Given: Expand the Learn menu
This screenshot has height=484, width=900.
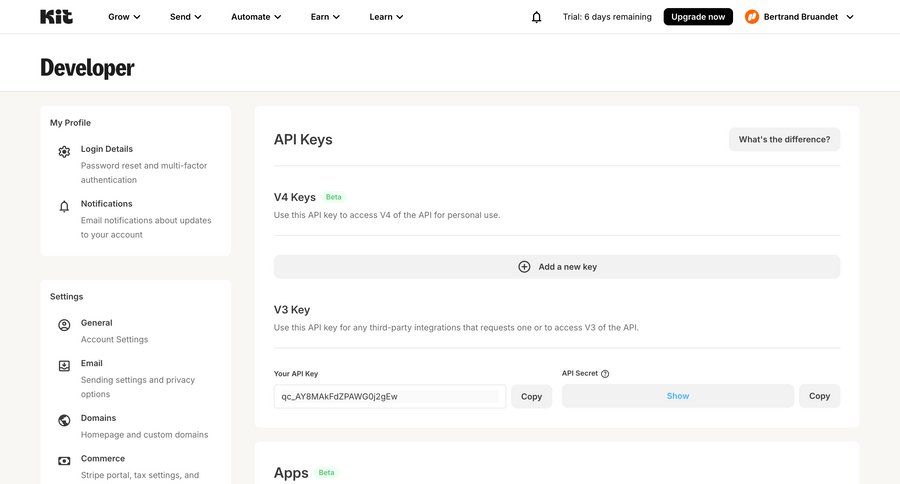Looking at the screenshot, I should 386,17.
